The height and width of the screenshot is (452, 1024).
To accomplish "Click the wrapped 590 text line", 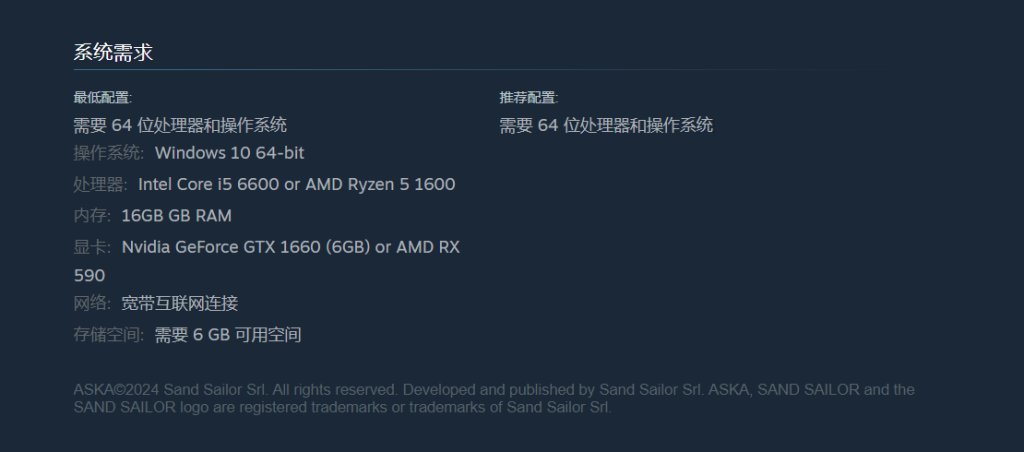I will click(x=89, y=276).
